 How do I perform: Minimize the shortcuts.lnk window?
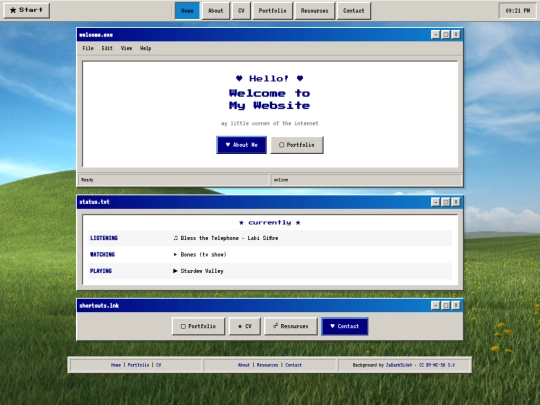pos(435,305)
